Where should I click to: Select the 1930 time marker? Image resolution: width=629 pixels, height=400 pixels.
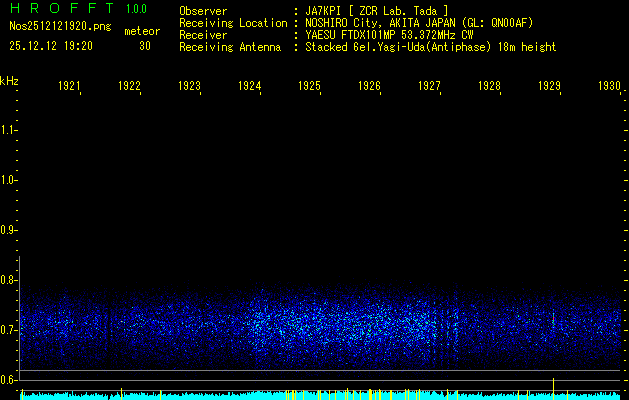(x=609, y=87)
